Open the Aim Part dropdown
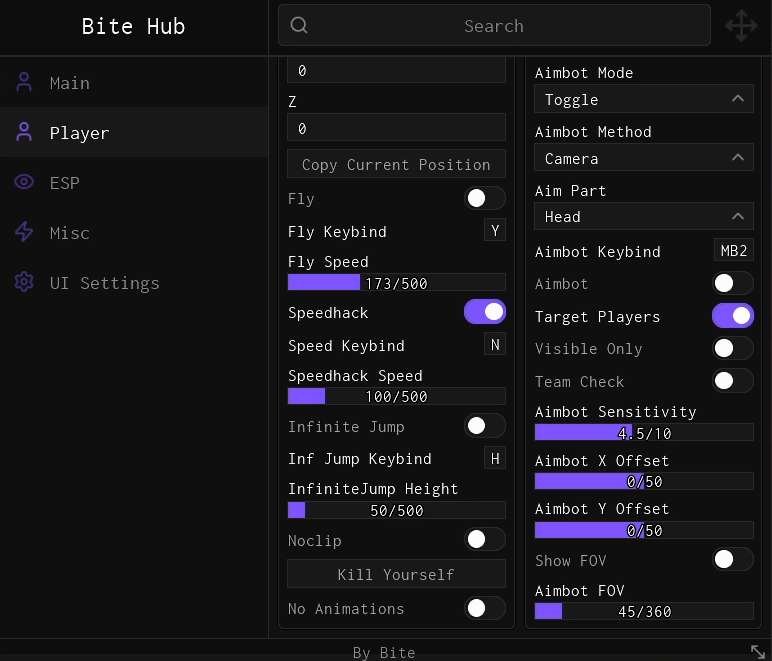 pyautogui.click(x=643, y=216)
